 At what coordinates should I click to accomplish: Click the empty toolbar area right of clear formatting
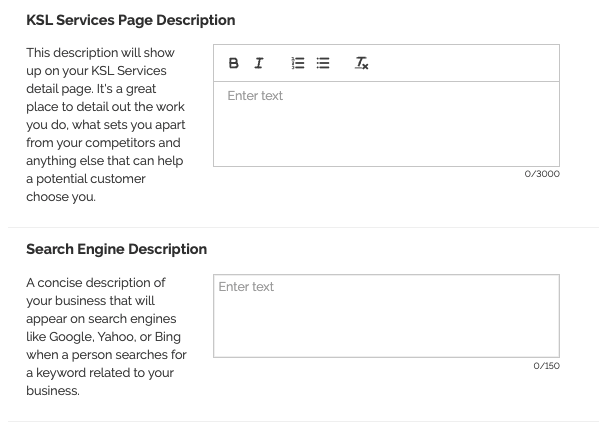pos(464,63)
